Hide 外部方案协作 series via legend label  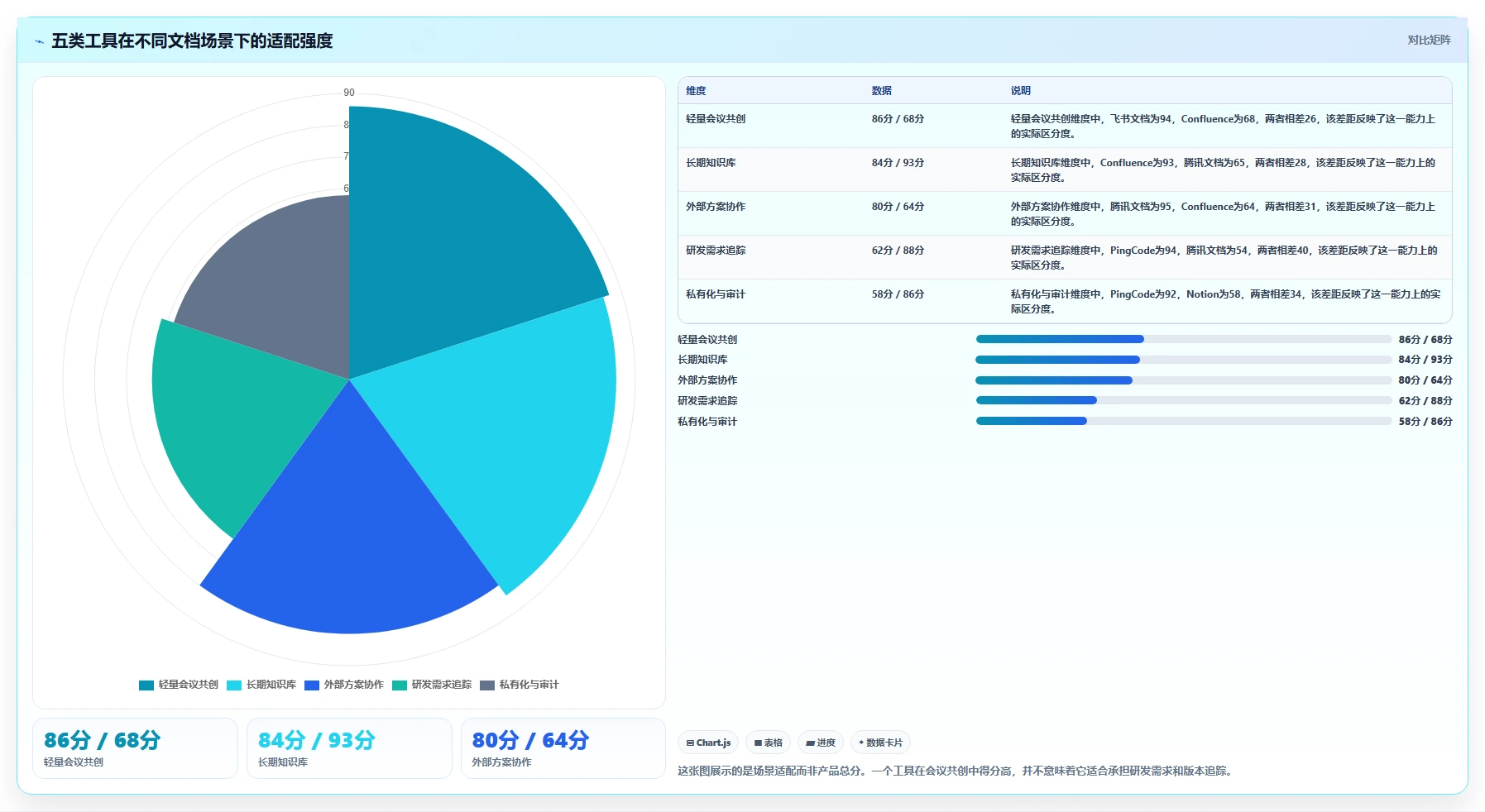pyautogui.click(x=354, y=685)
